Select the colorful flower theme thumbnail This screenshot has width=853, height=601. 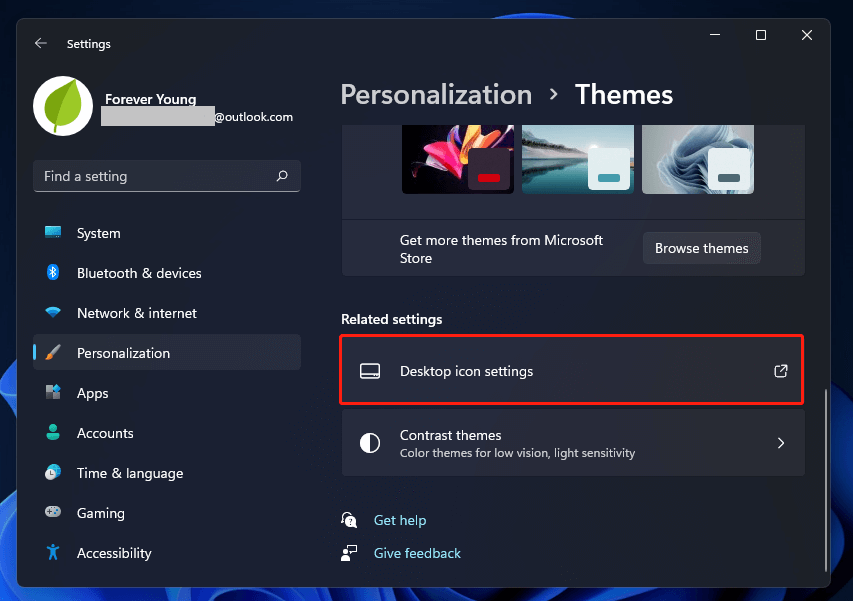[457, 159]
